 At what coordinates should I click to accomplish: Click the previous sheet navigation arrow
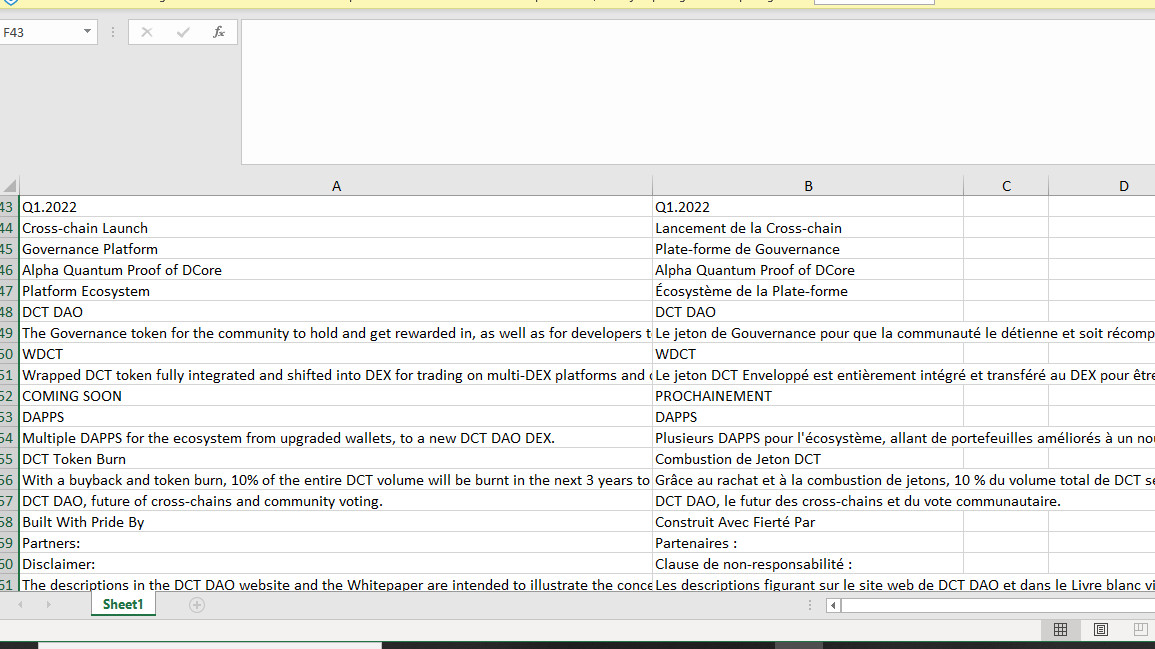click(21, 605)
